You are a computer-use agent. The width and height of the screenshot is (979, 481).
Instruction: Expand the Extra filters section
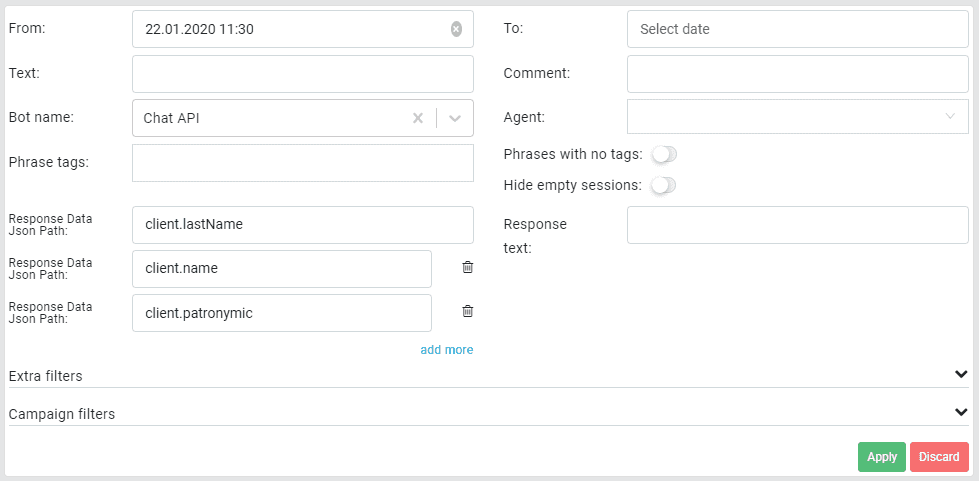[x=960, y=375]
